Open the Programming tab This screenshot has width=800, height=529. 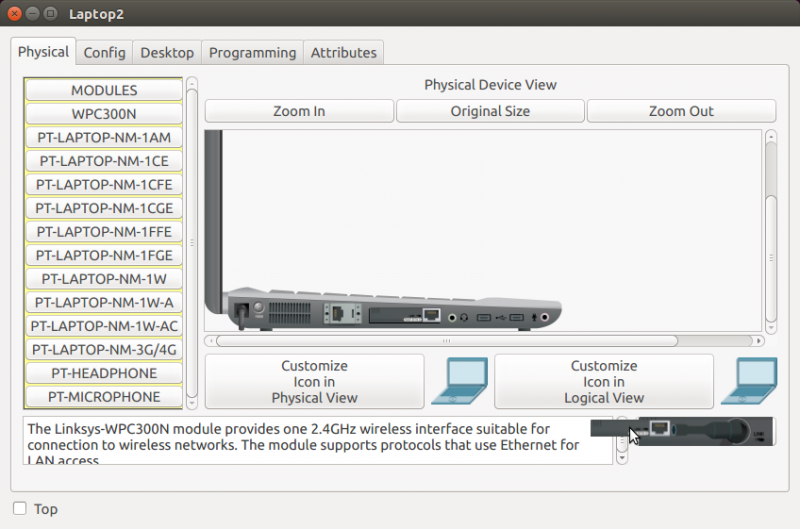pos(252,52)
